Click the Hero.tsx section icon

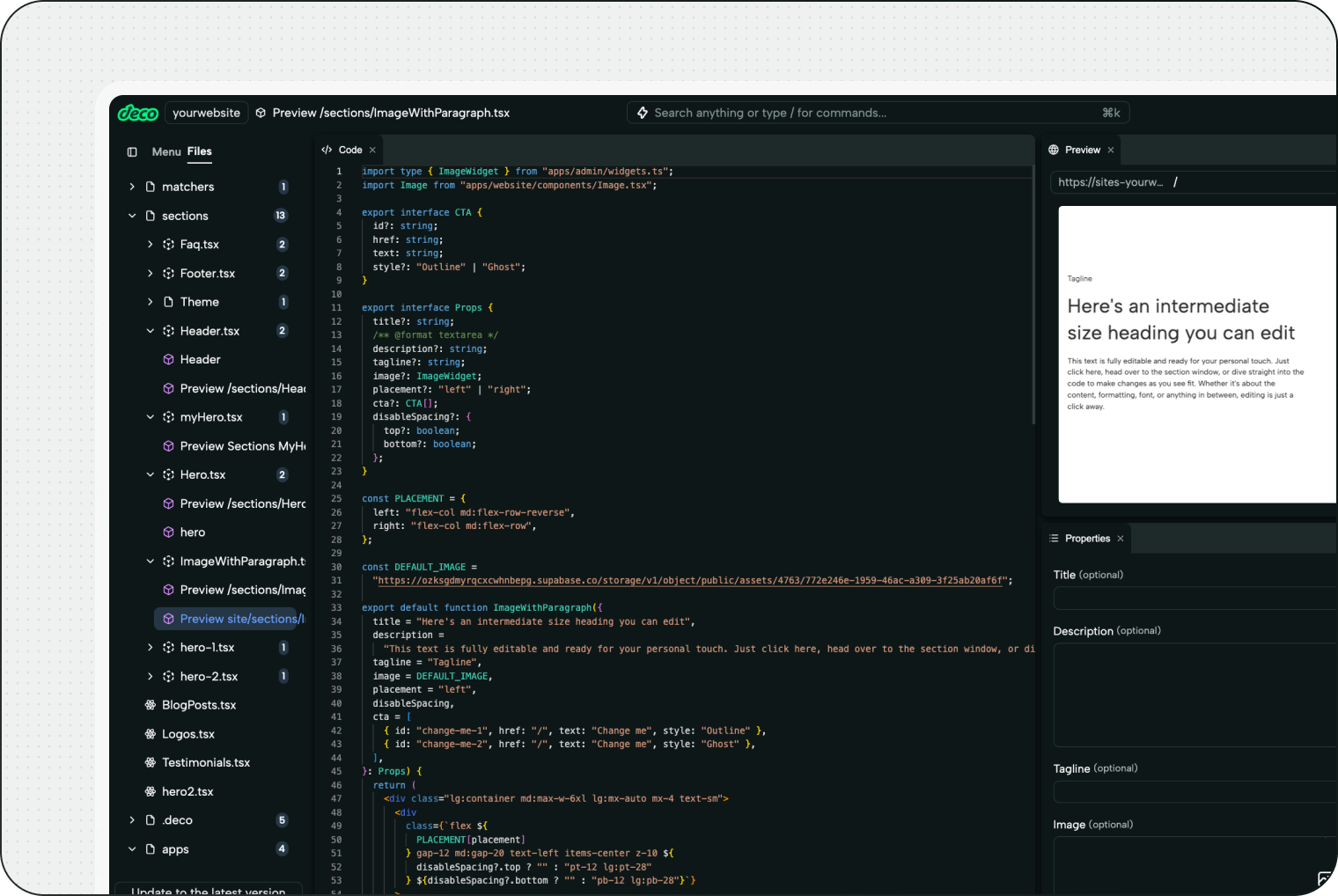(x=168, y=474)
